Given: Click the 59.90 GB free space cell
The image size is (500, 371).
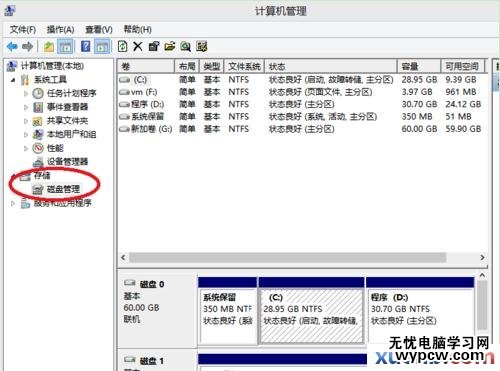Looking at the screenshot, I should pyautogui.click(x=463, y=129).
